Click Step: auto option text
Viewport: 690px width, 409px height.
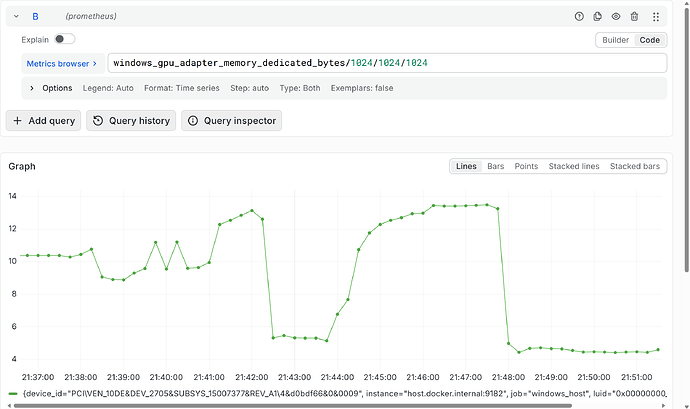(x=250, y=88)
